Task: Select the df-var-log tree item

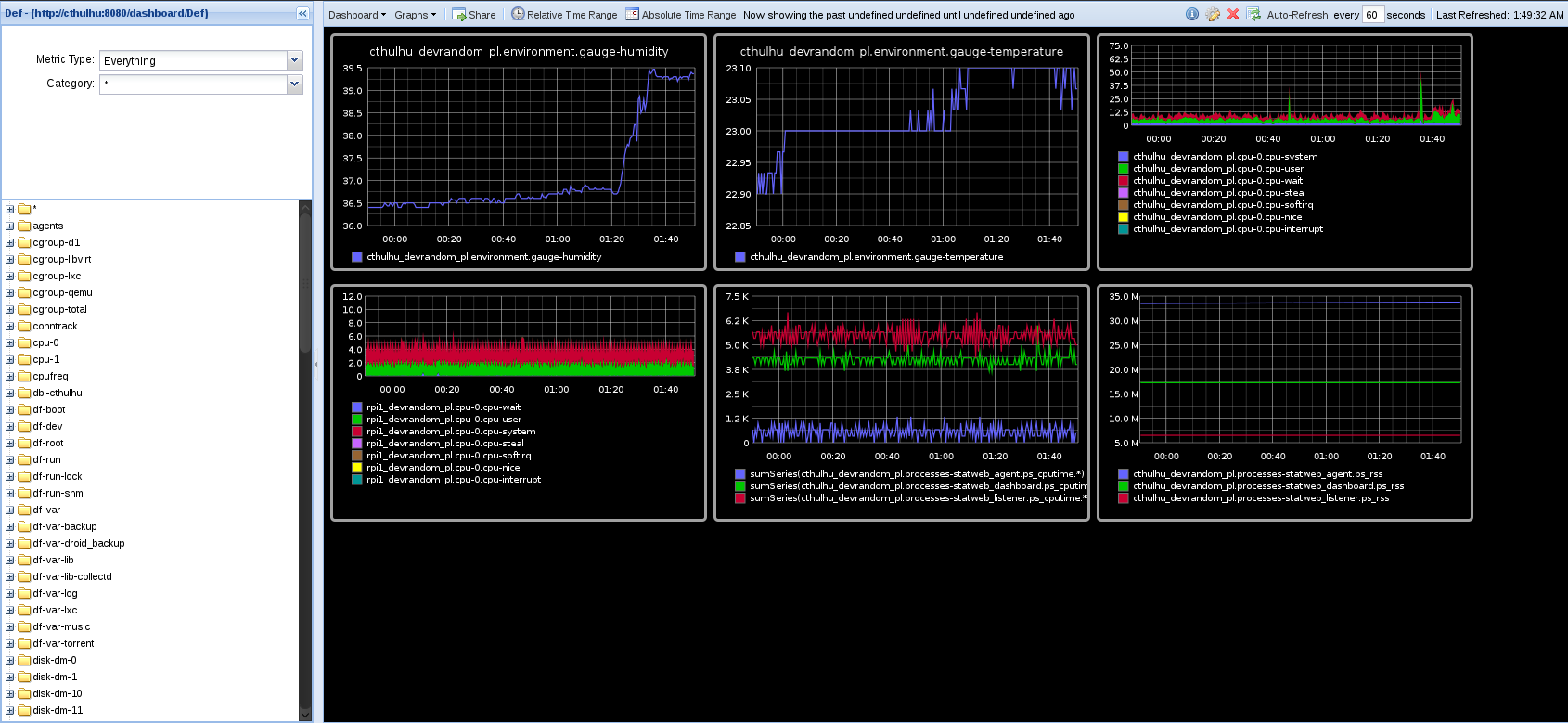Action: [x=55, y=593]
